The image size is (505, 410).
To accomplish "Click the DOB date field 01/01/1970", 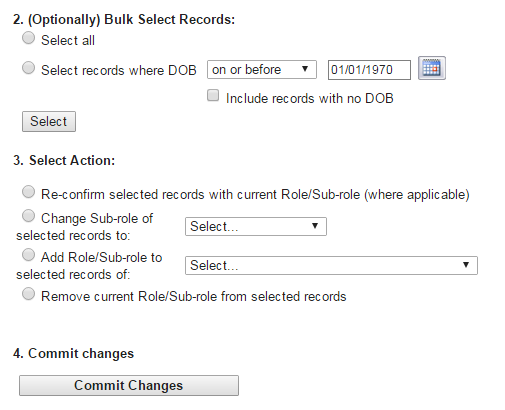I will point(369,70).
